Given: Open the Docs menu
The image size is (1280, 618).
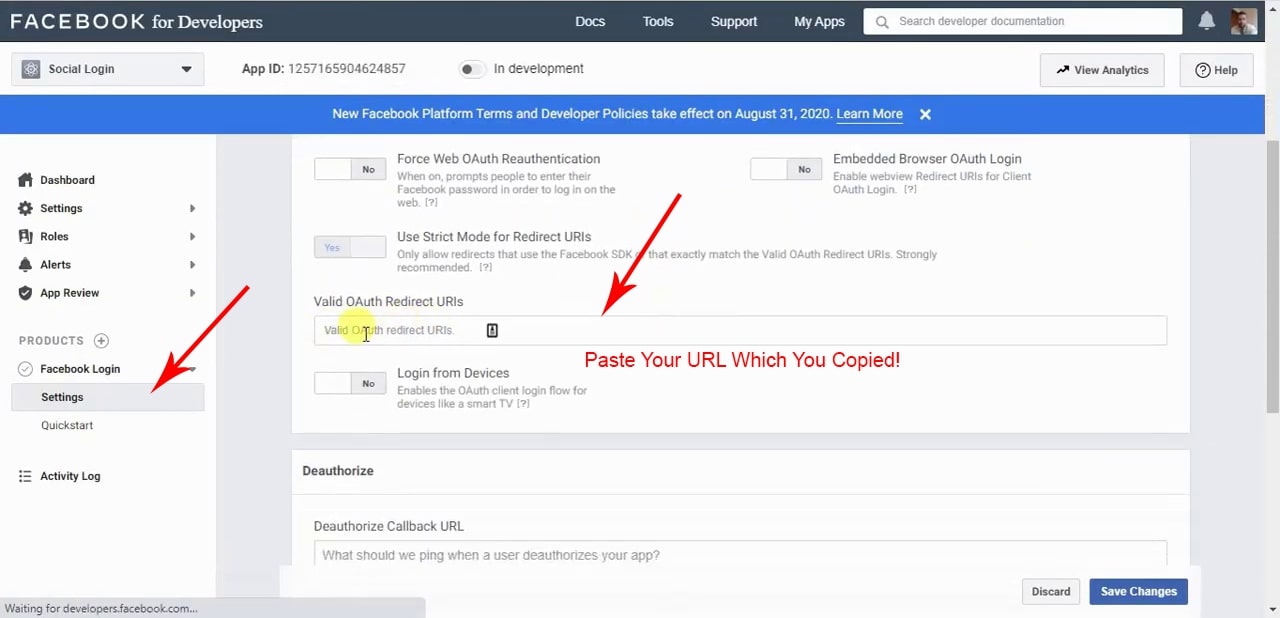Looking at the screenshot, I should (x=590, y=21).
